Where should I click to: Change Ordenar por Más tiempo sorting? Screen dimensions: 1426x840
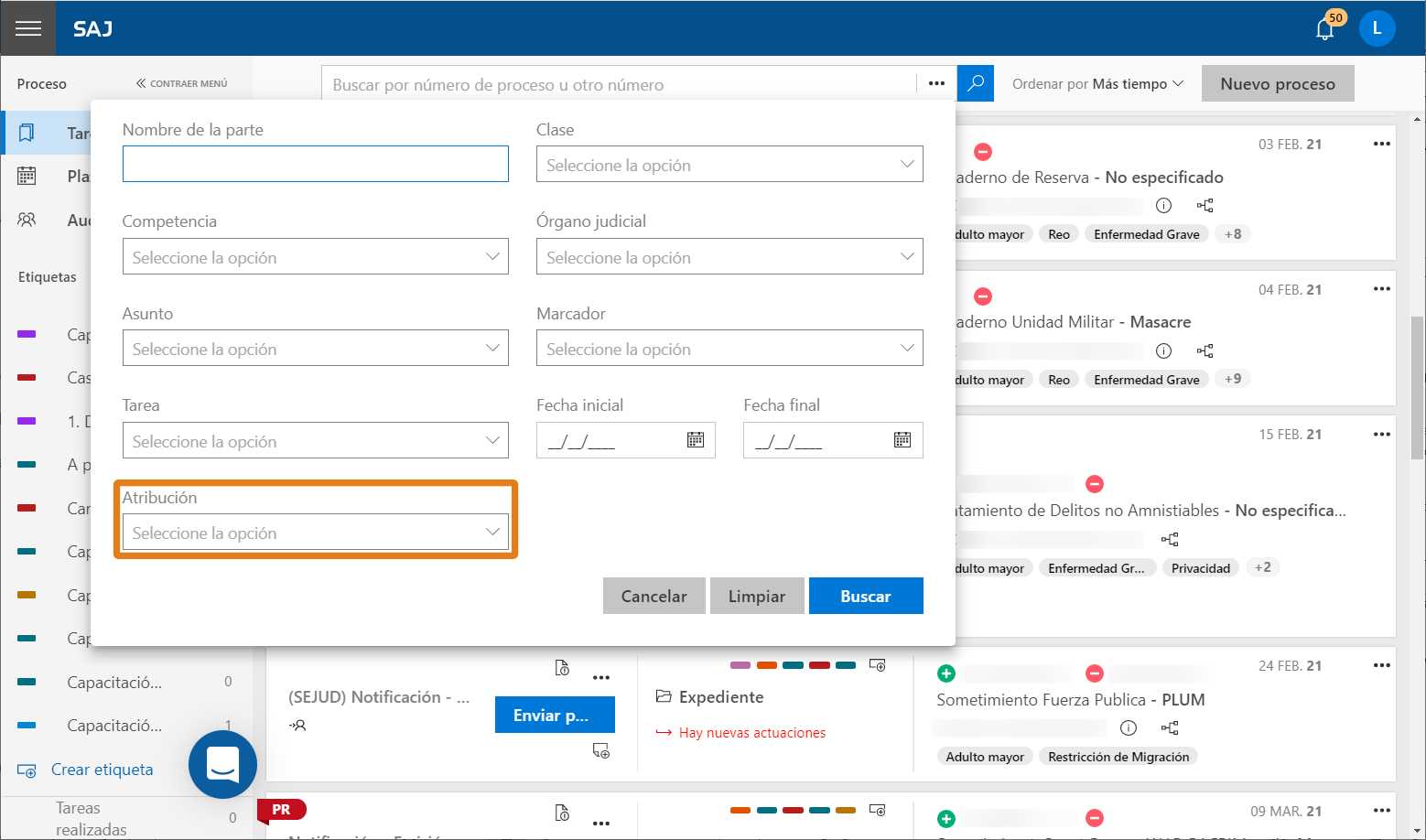[1097, 83]
